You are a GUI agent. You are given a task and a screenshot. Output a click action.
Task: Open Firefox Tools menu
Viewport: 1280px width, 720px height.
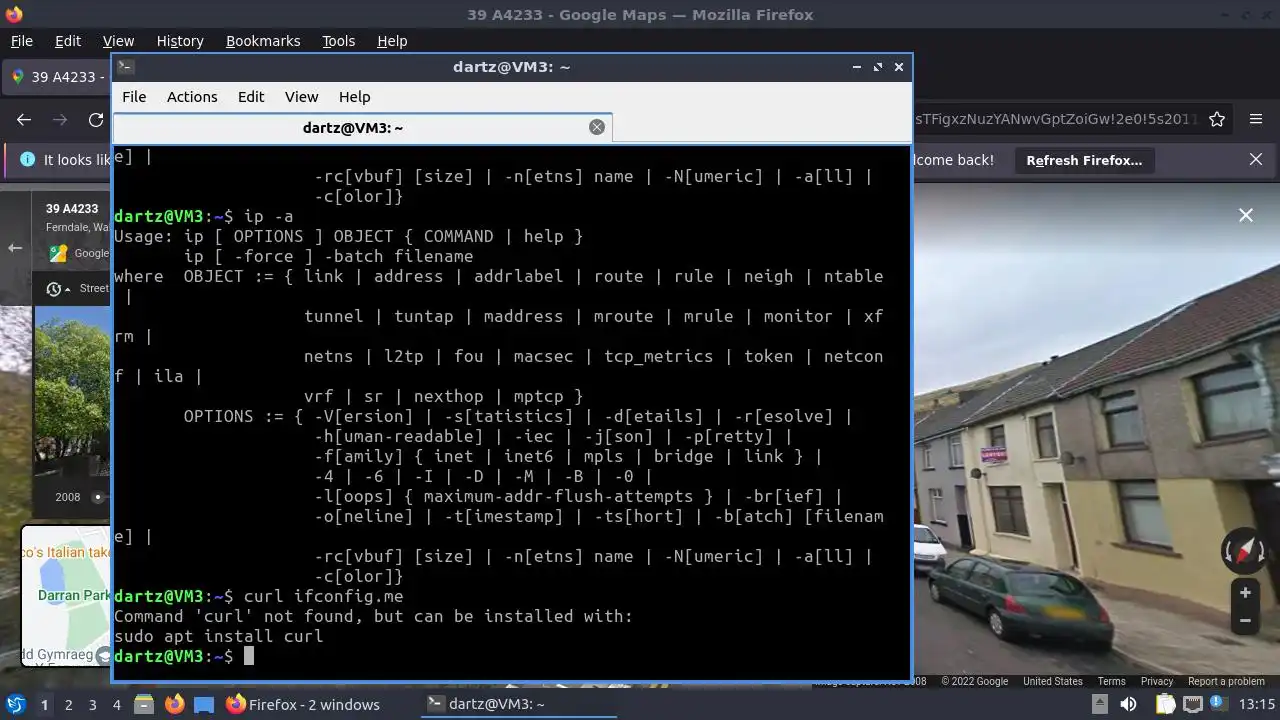338,41
